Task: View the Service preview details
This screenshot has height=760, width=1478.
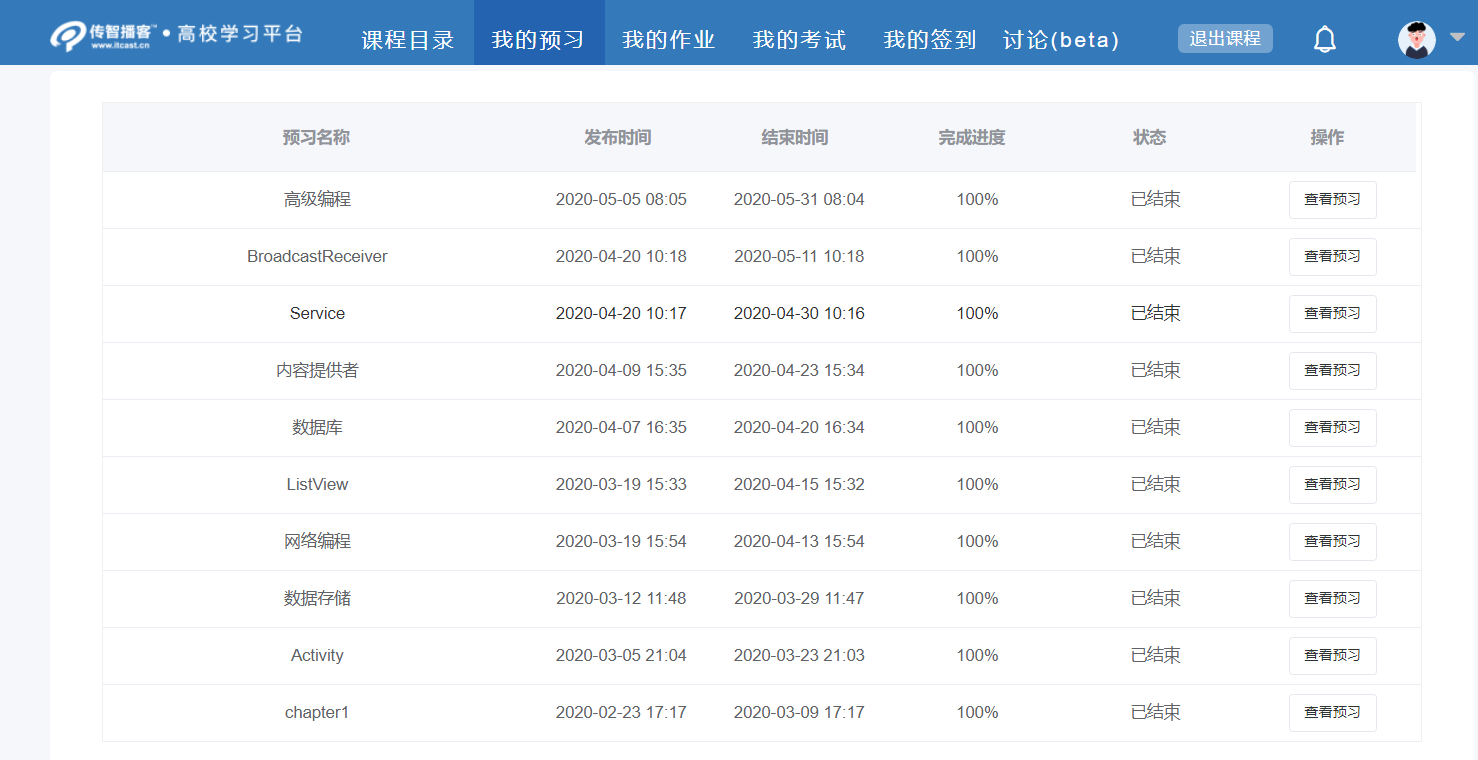Action: coord(1332,313)
